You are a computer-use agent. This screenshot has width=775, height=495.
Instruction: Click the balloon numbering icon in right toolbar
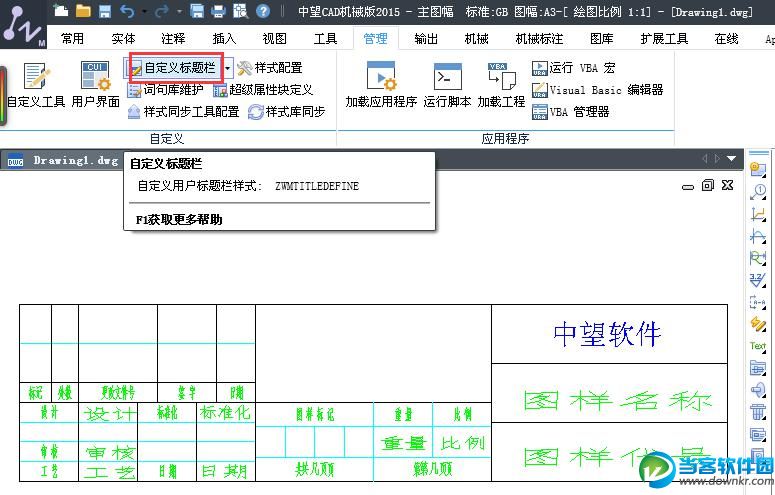pos(758,192)
